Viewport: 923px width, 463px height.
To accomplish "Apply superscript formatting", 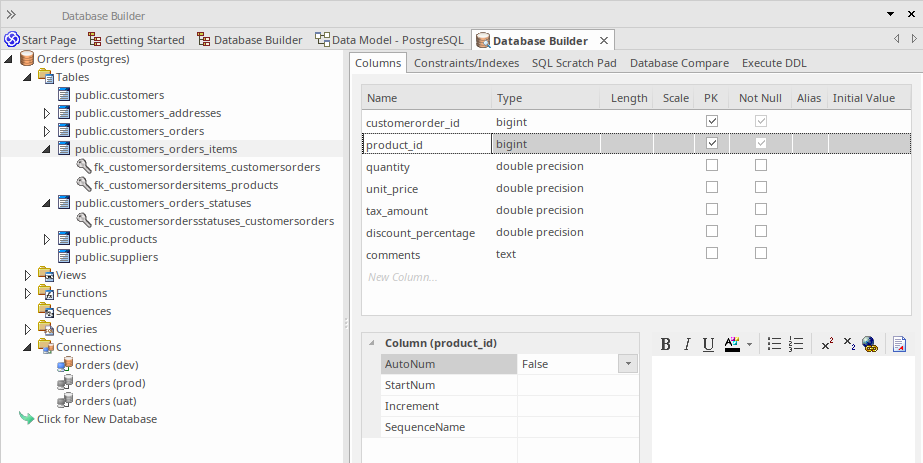I will pyautogui.click(x=827, y=344).
